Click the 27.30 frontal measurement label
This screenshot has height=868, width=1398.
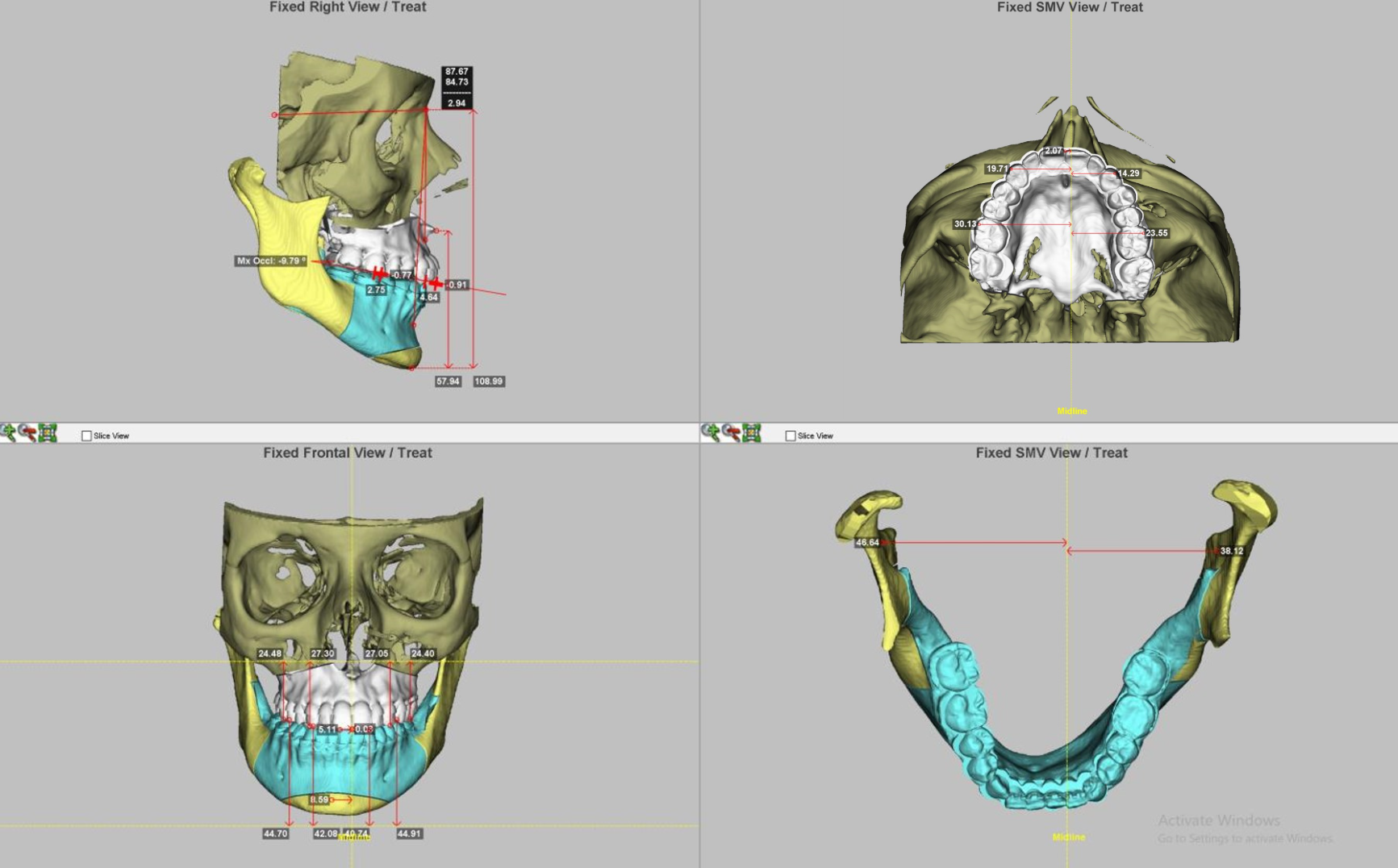(323, 653)
